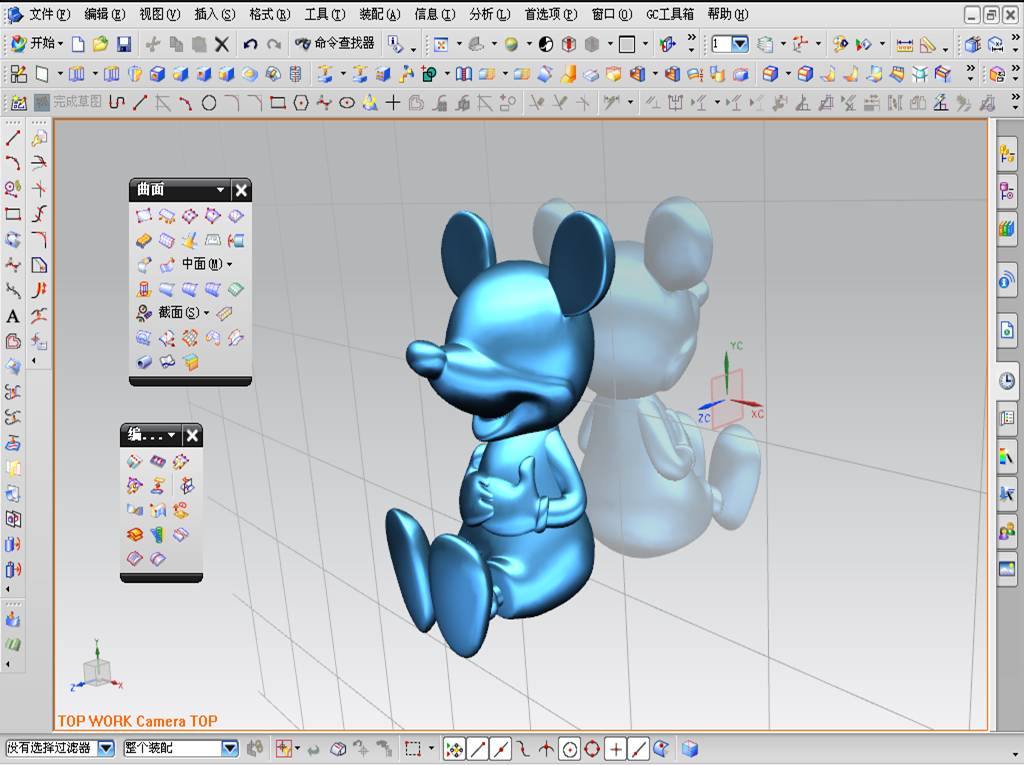
Task: Click the Delete X icon in toolbar
Action: tap(222, 44)
